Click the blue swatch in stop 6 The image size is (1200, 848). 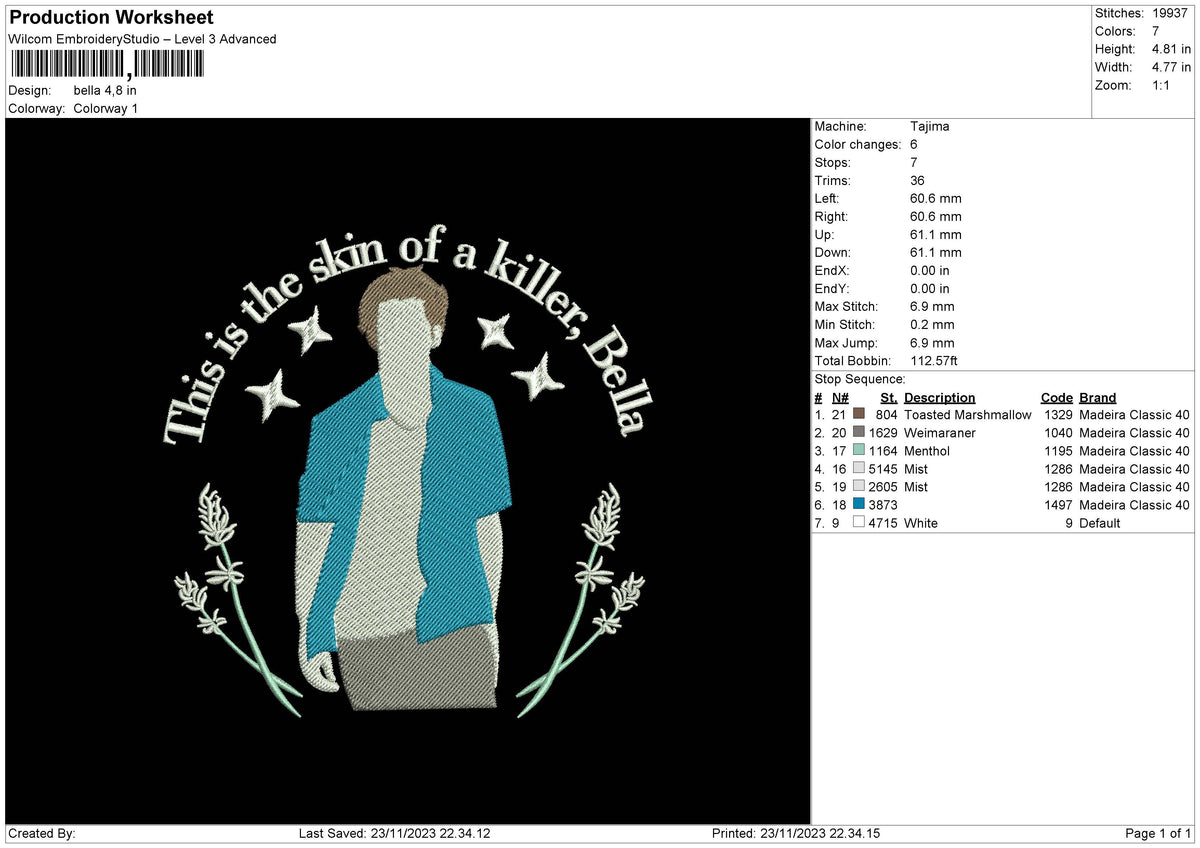coord(858,505)
